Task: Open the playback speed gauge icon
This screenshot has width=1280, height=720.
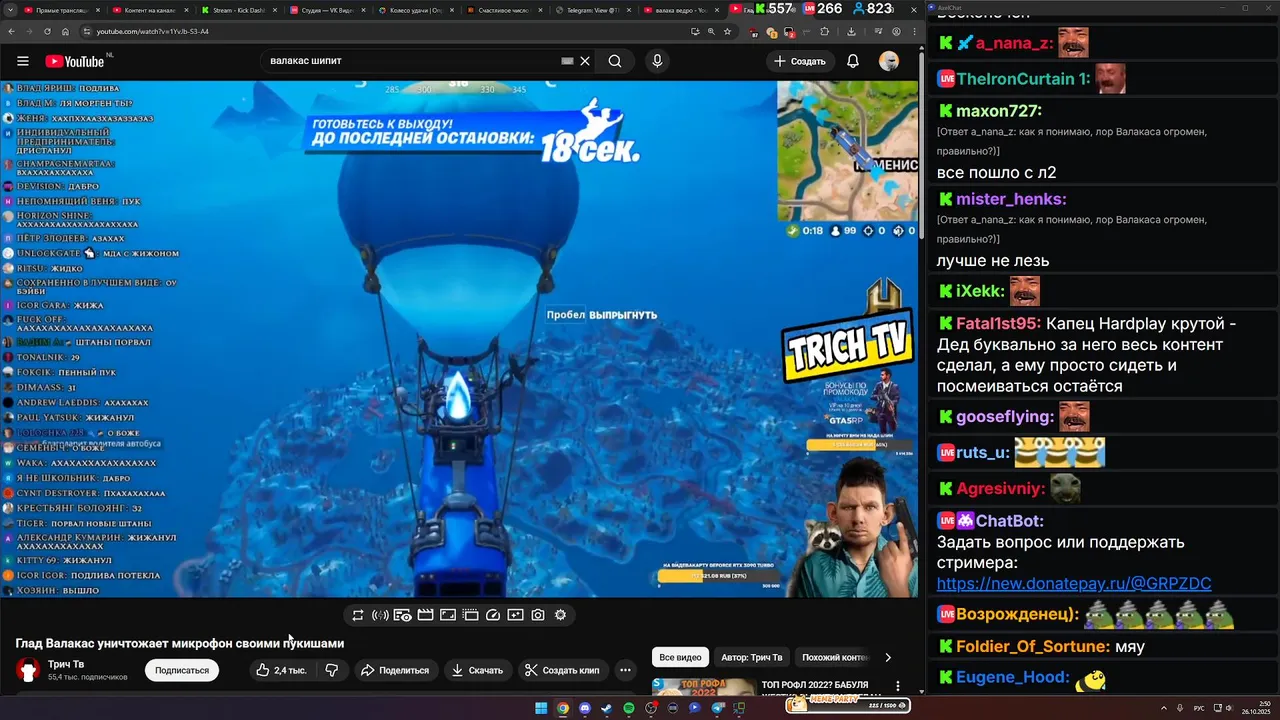Action: click(493, 615)
